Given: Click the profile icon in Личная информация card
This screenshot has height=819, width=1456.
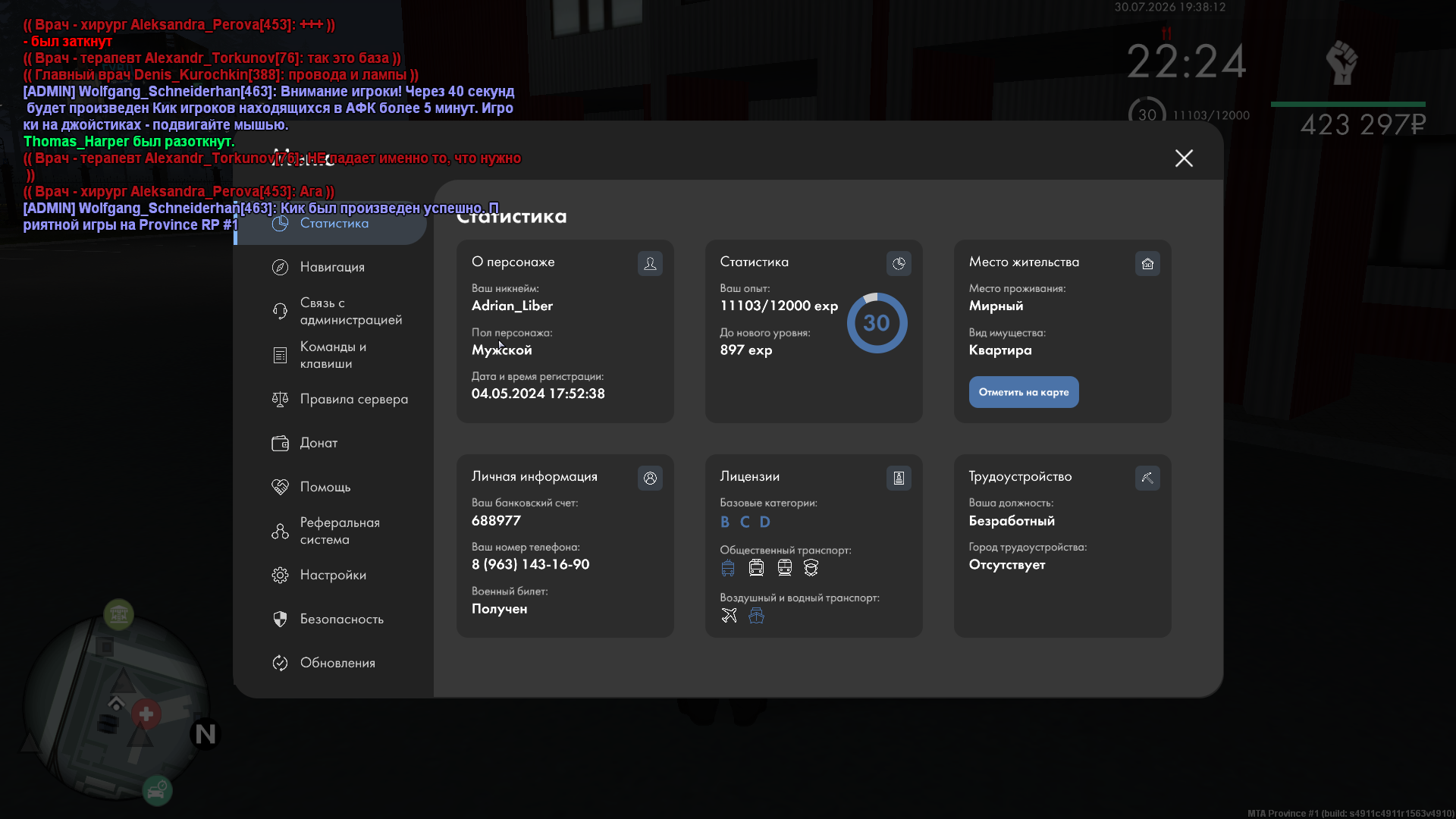Looking at the screenshot, I should [x=650, y=478].
